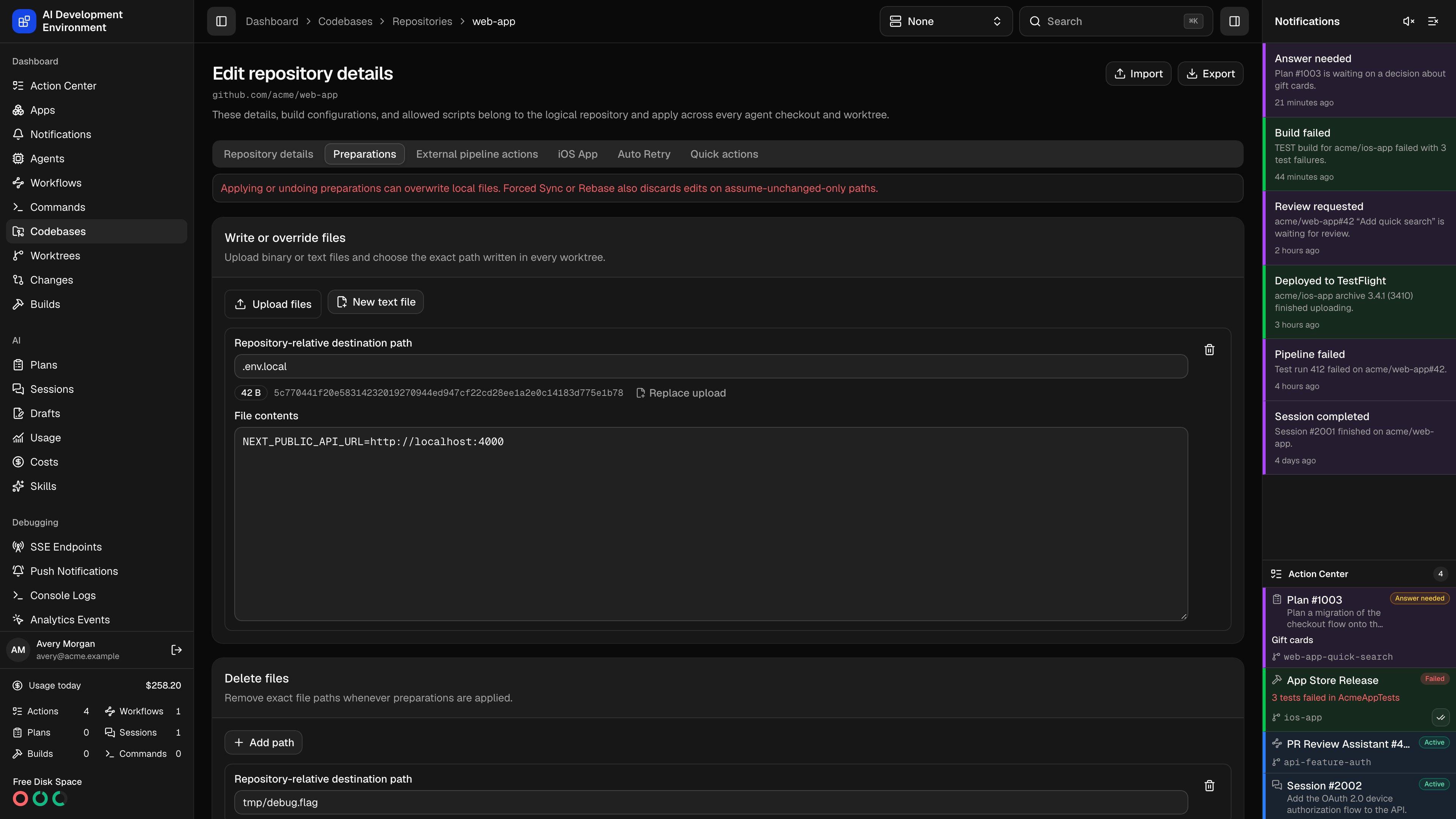
Task: Toggle the right panel icon in header
Action: click(1234, 22)
